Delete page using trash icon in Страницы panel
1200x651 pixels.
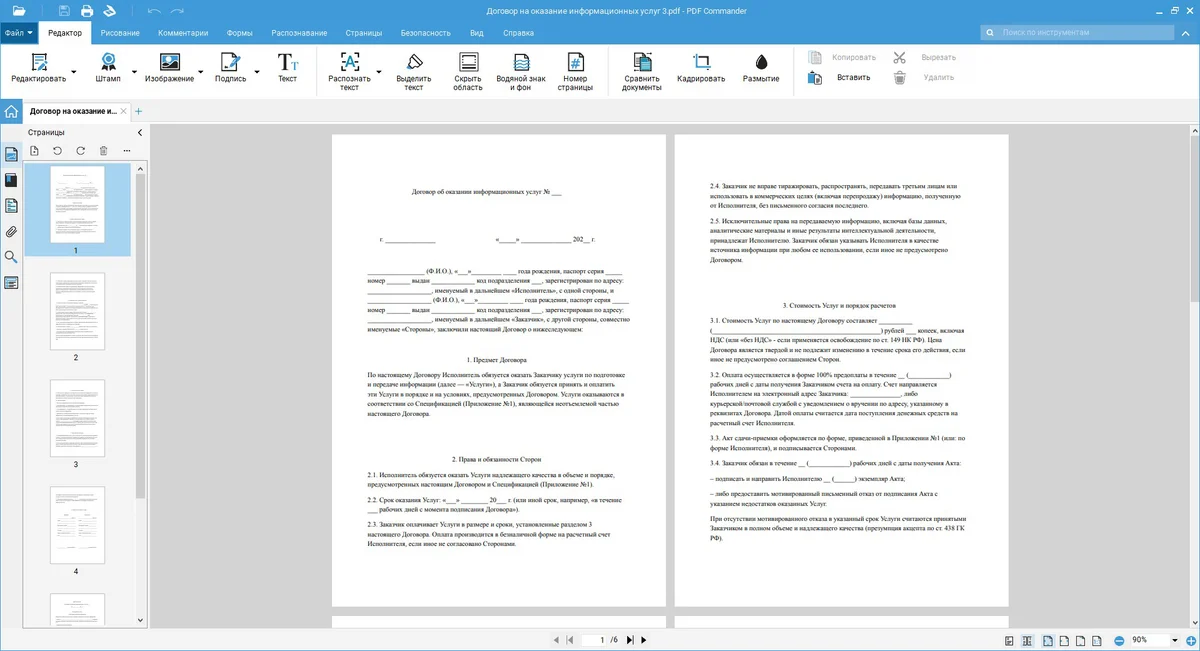(x=103, y=151)
